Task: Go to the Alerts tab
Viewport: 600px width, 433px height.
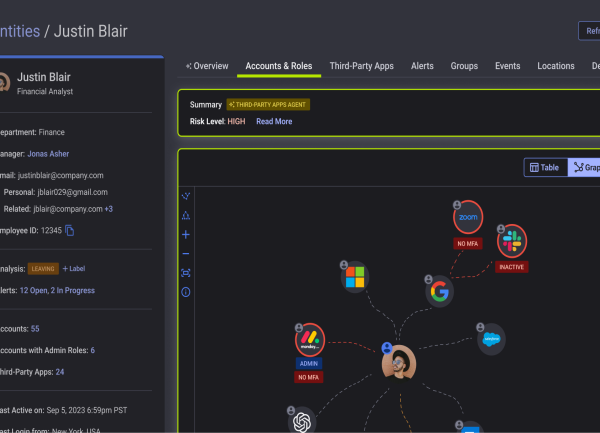Action: pos(422,66)
